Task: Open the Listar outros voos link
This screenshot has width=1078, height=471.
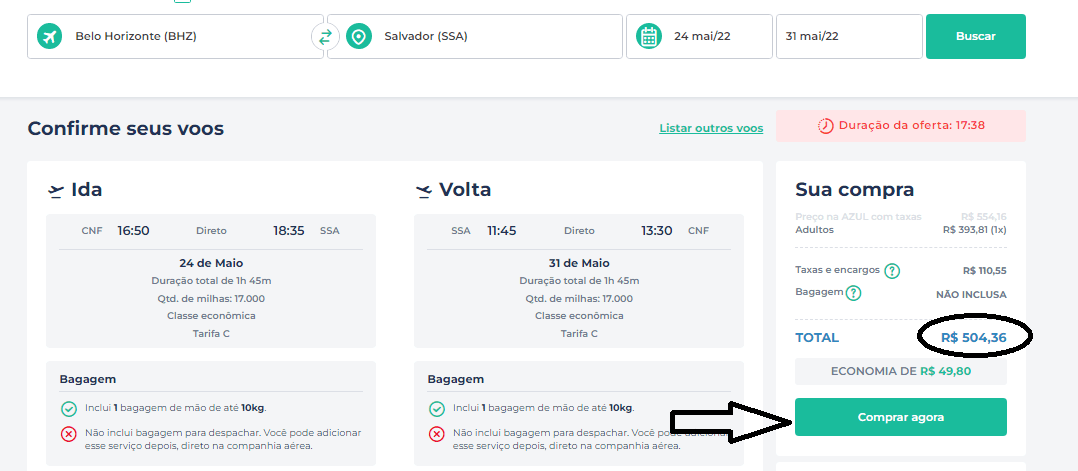Action: click(711, 128)
